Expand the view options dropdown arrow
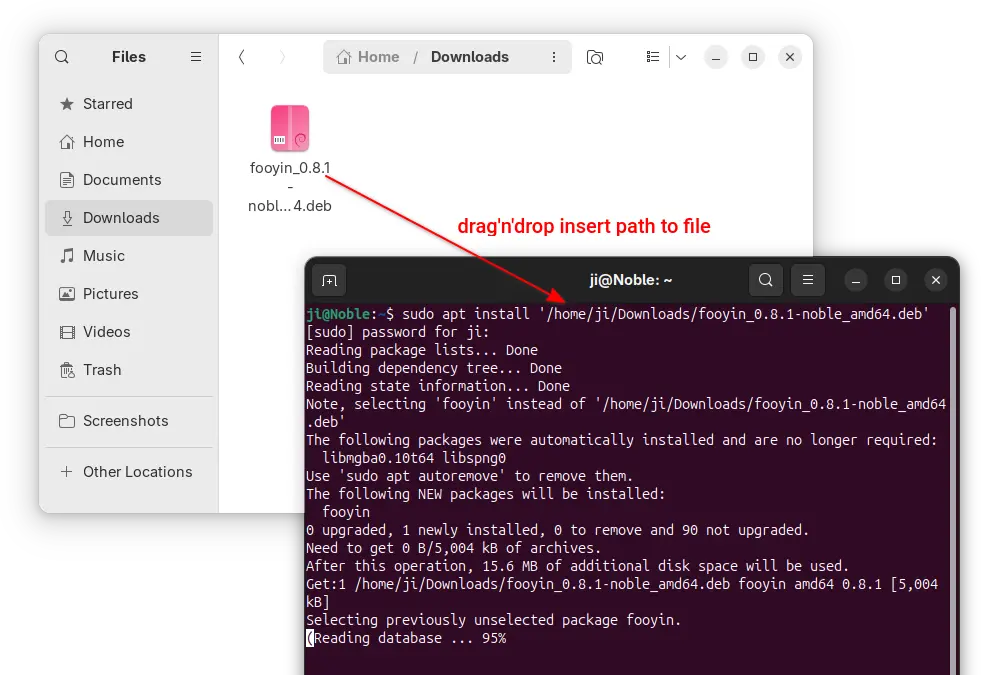This screenshot has width=996, height=675. (x=681, y=57)
